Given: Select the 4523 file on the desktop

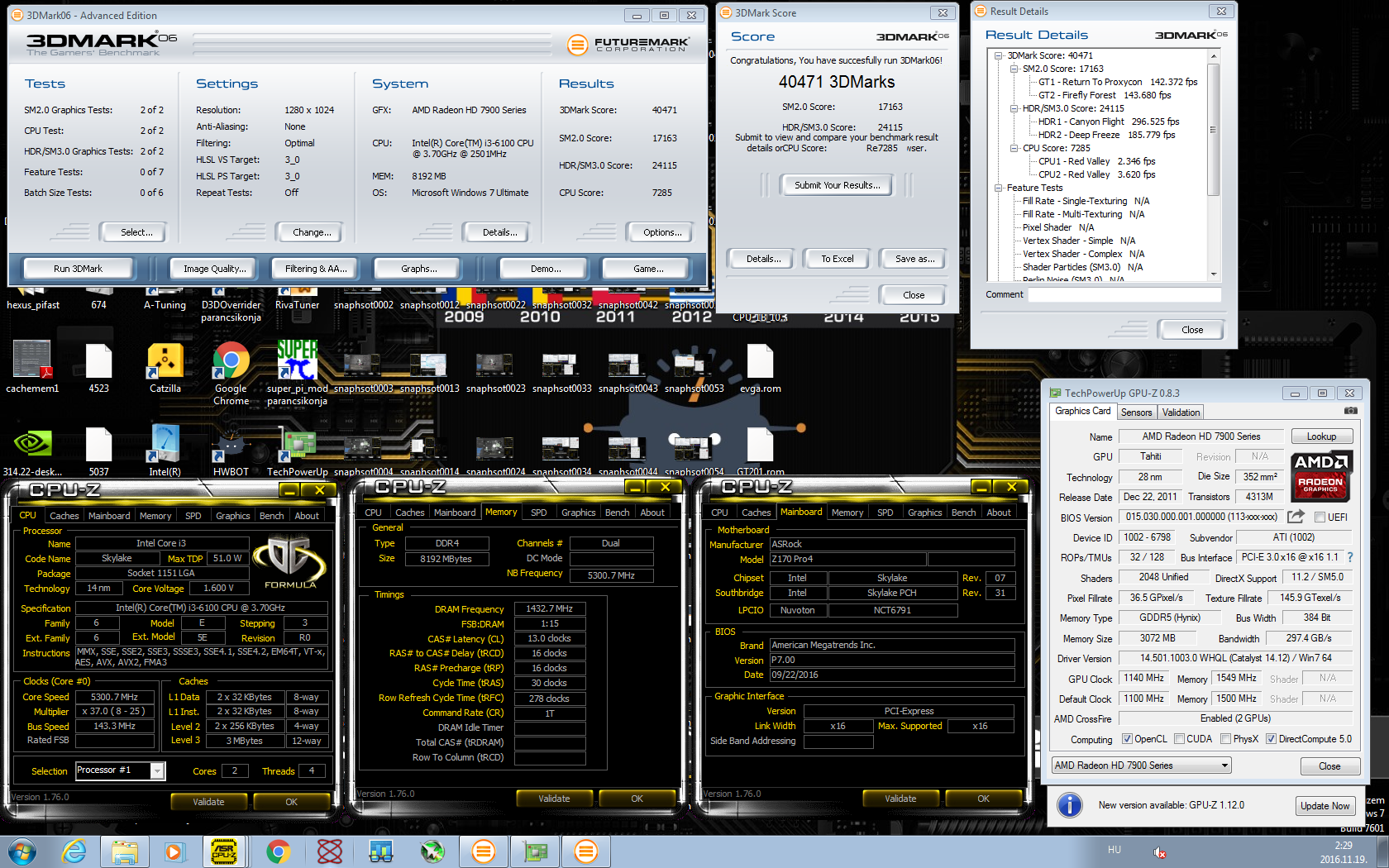Looking at the screenshot, I should tap(98, 366).
